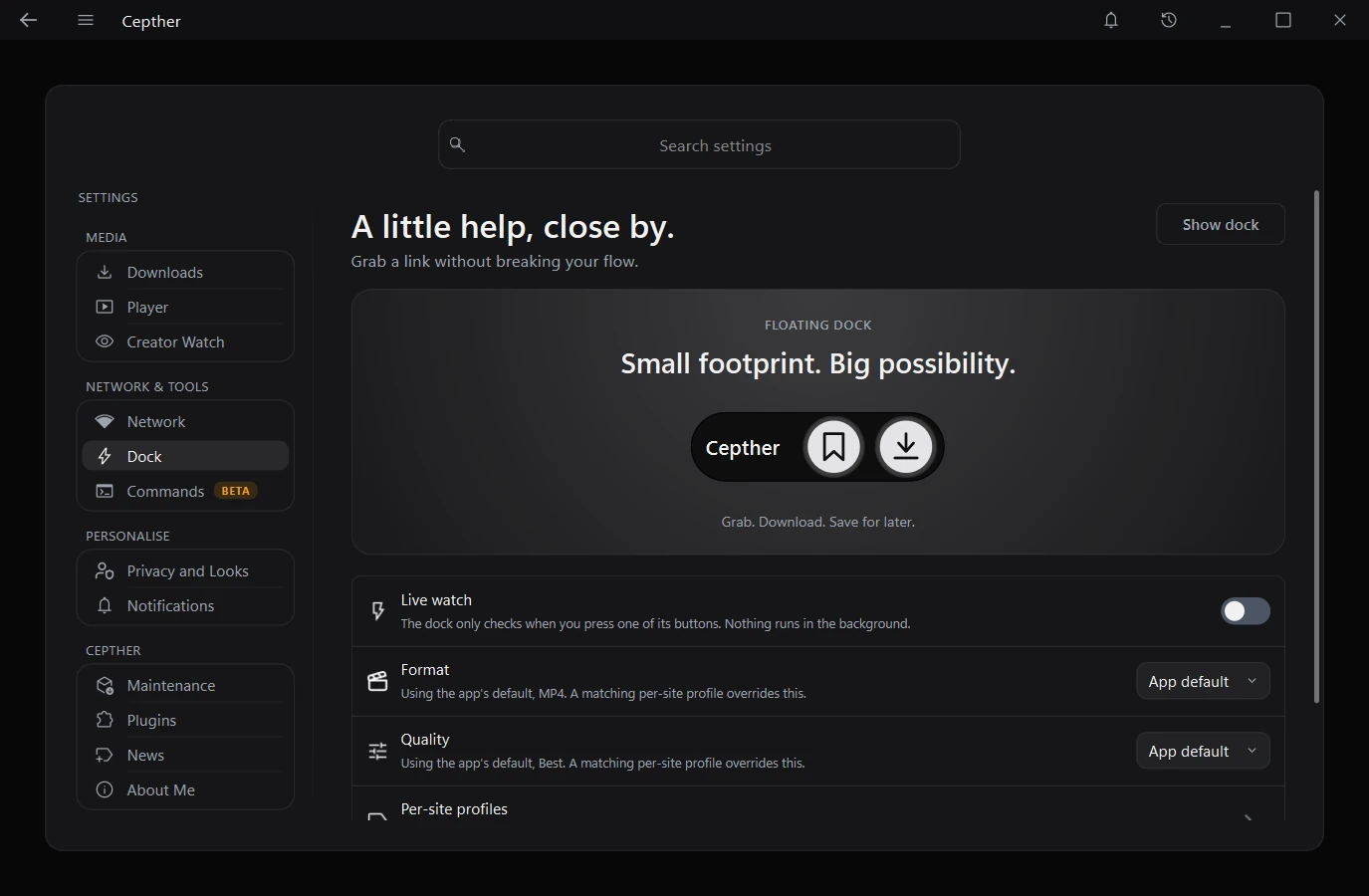Go back using the title bar arrow
1369x896 pixels.
tap(28, 20)
